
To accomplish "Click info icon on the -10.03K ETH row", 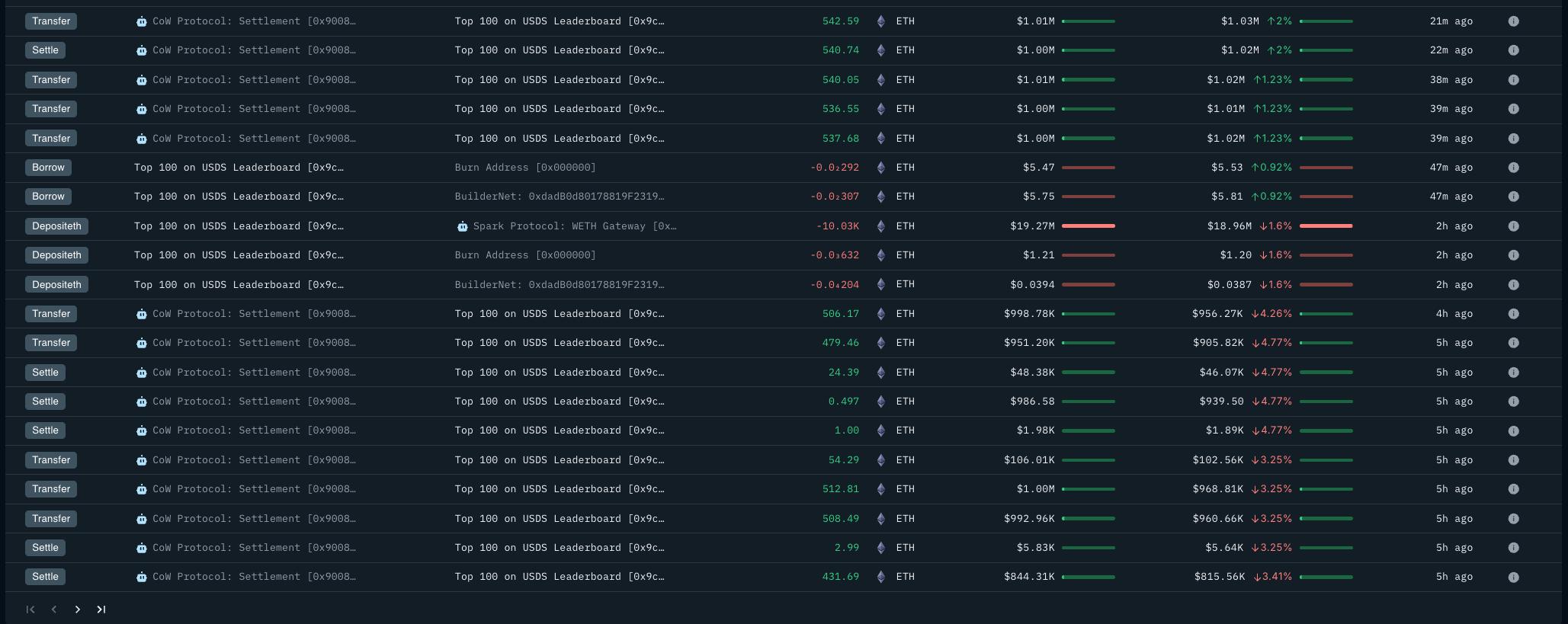I will [1513, 226].
